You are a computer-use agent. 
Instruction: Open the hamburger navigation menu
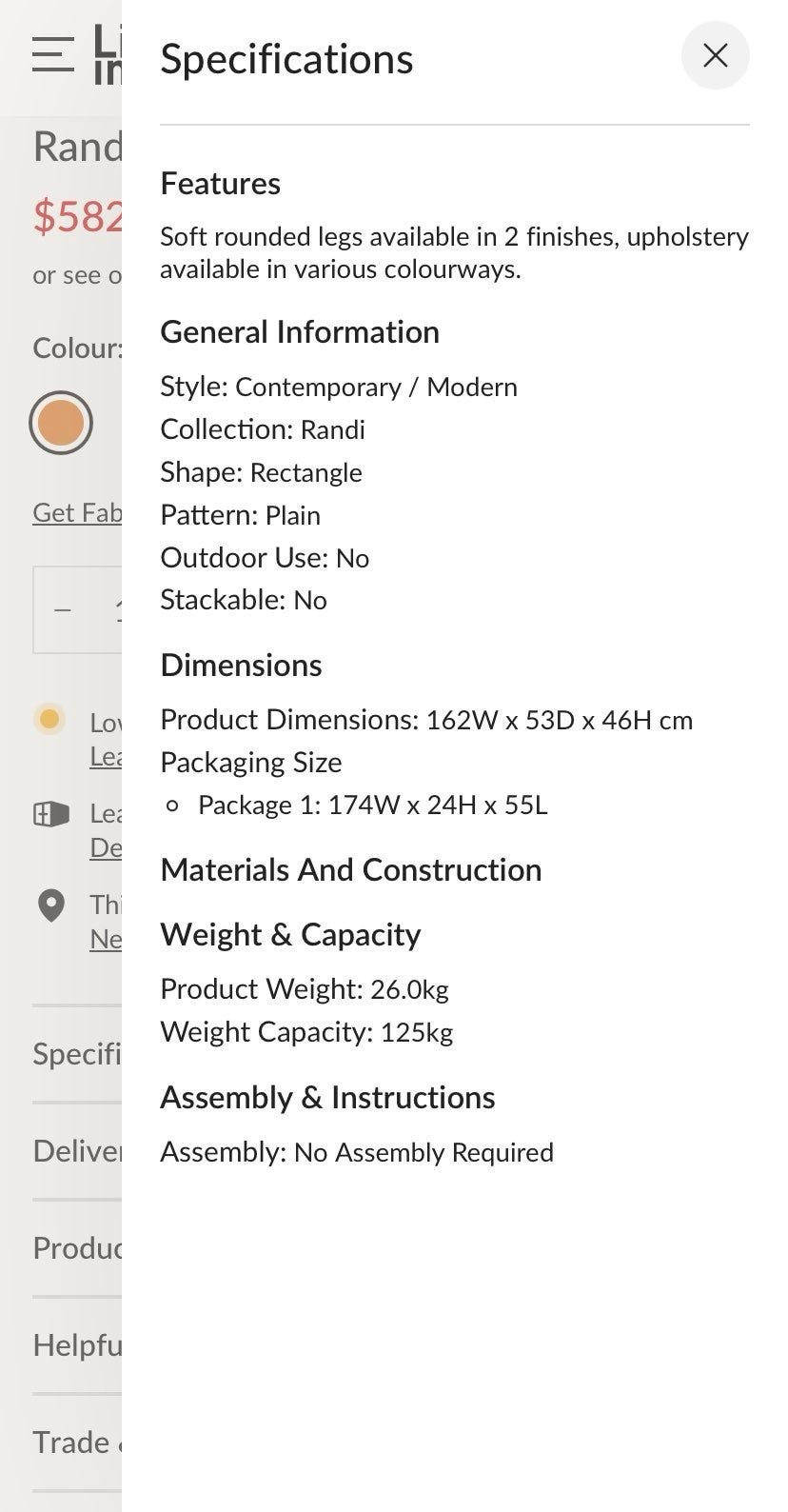pos(52,54)
